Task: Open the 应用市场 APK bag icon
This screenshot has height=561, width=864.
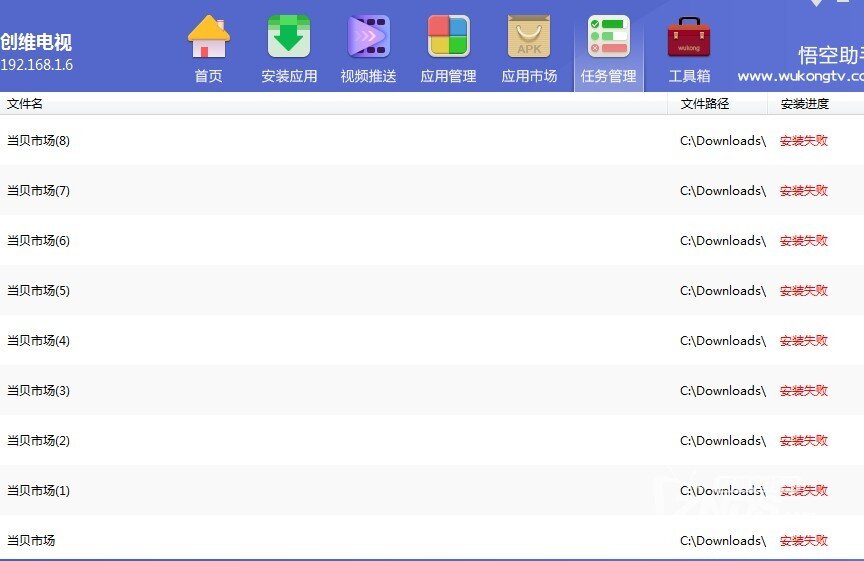Action: tap(529, 37)
